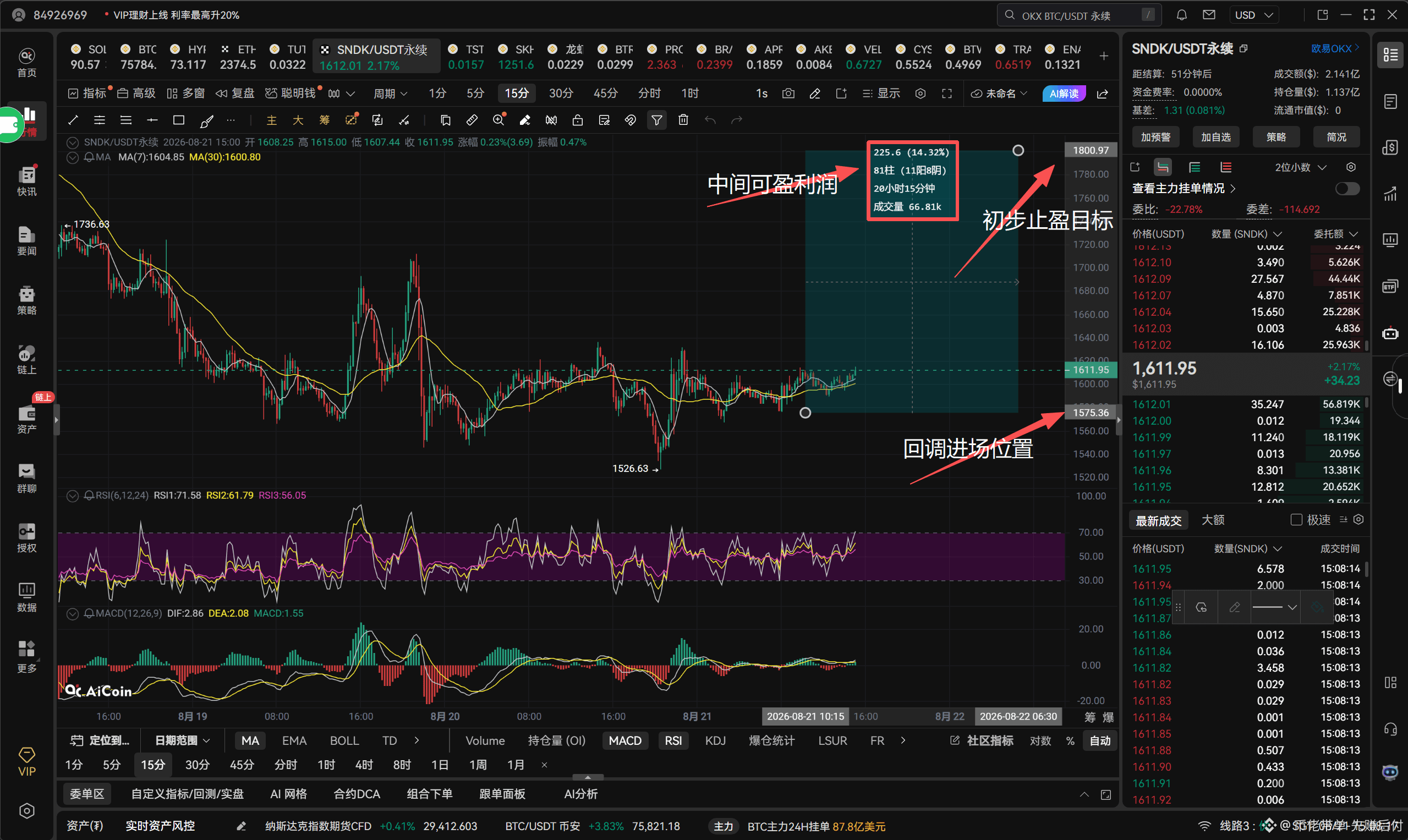Open order book settings gear
The width and height of the screenshot is (1408, 840).
[x=1351, y=168]
